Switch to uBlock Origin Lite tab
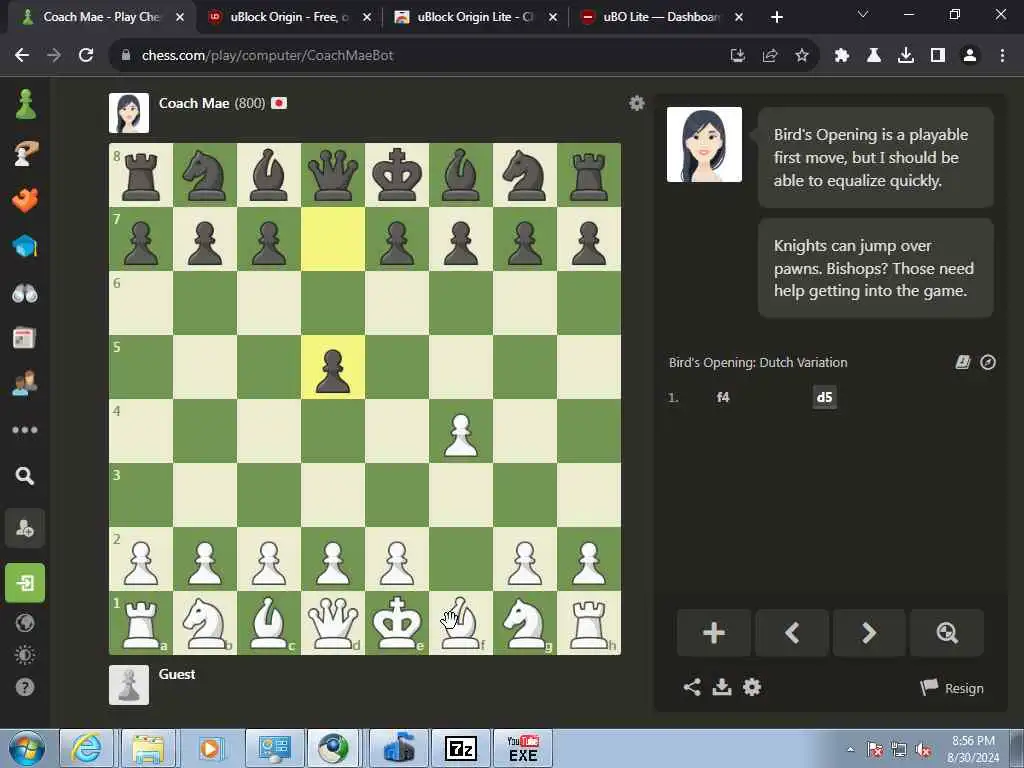1024x768 pixels. pos(475,17)
